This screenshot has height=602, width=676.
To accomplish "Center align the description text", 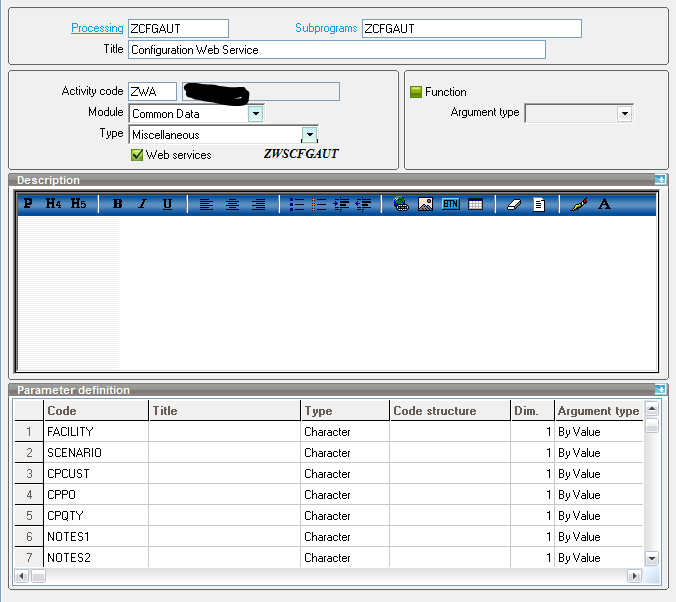I will tap(232, 204).
